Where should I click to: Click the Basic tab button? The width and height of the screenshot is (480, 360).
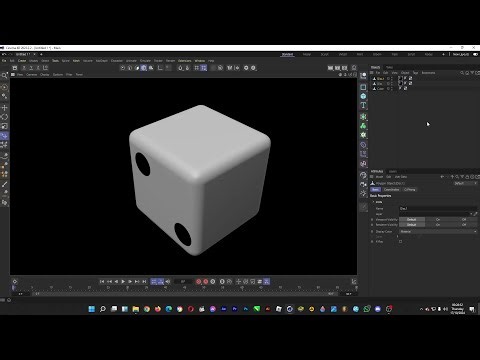[375, 190]
